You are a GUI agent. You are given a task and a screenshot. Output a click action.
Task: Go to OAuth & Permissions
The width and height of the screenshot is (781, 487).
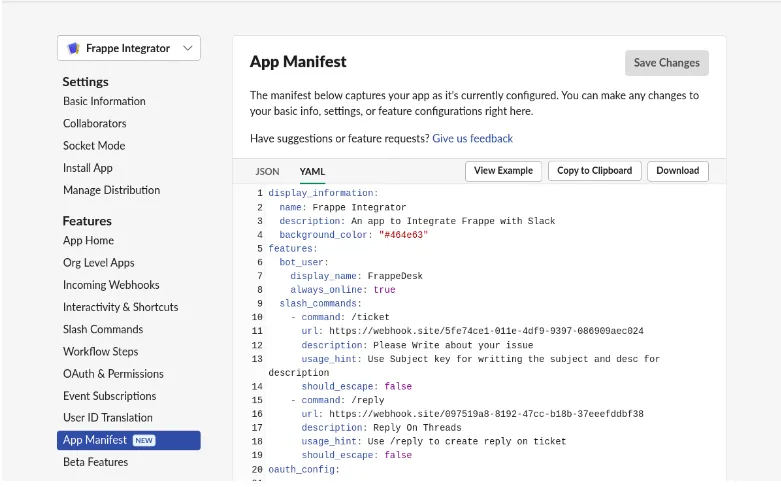tap(114, 374)
